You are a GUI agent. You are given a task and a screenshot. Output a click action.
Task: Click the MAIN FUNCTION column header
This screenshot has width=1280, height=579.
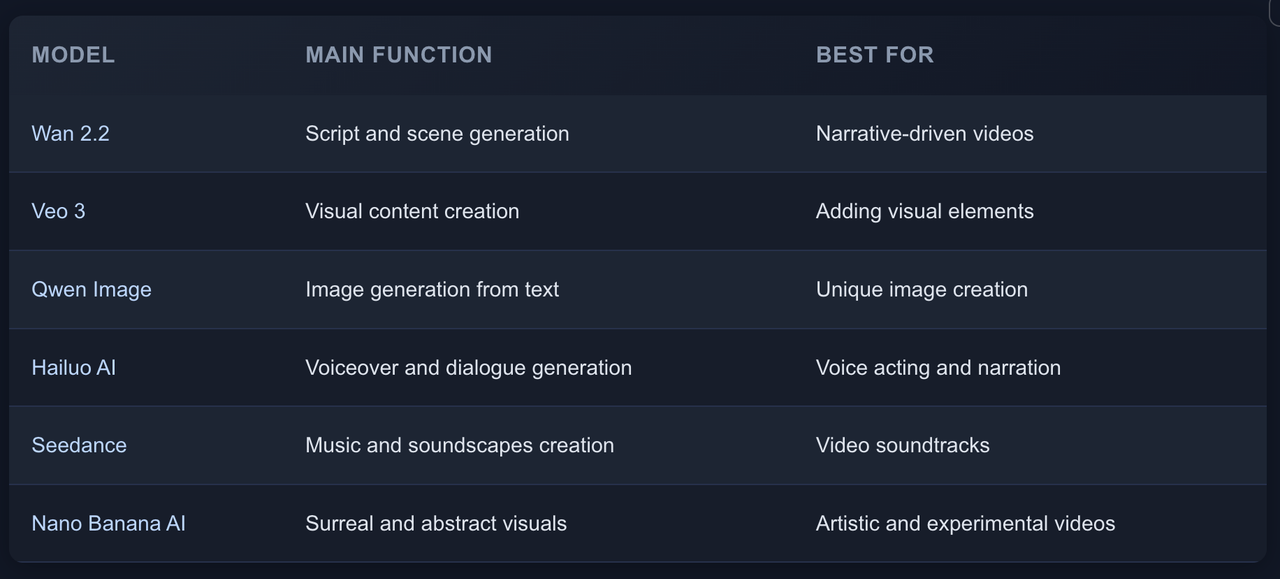[x=399, y=55]
